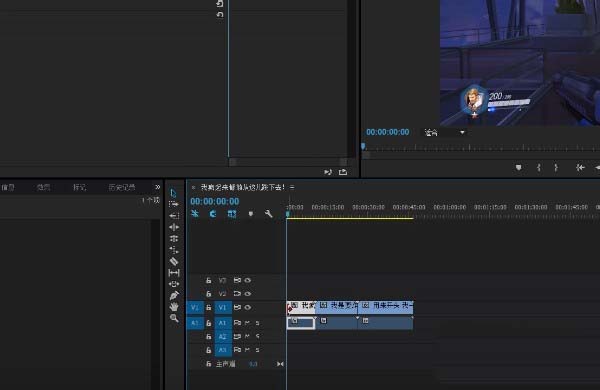The image size is (600, 390).
Task: Select the Rate Stretch tool
Action: click(174, 250)
